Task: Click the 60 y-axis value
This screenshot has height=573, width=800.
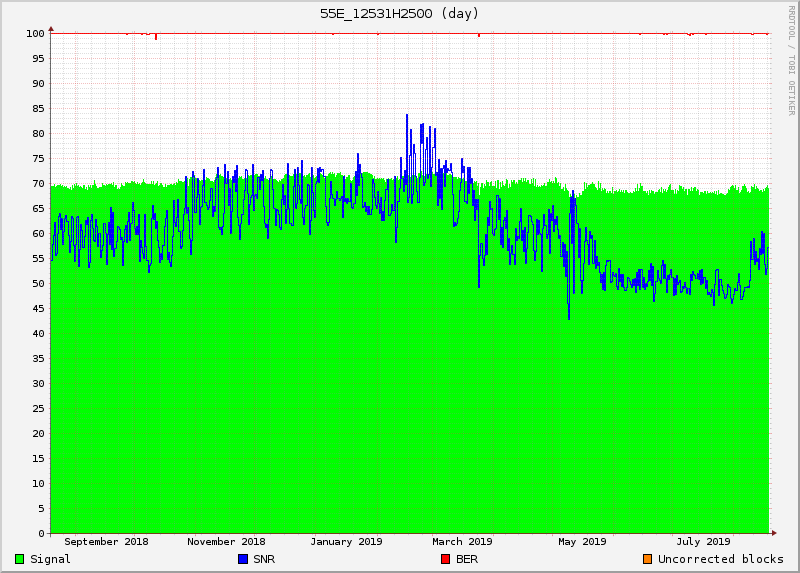Action: 38,234
